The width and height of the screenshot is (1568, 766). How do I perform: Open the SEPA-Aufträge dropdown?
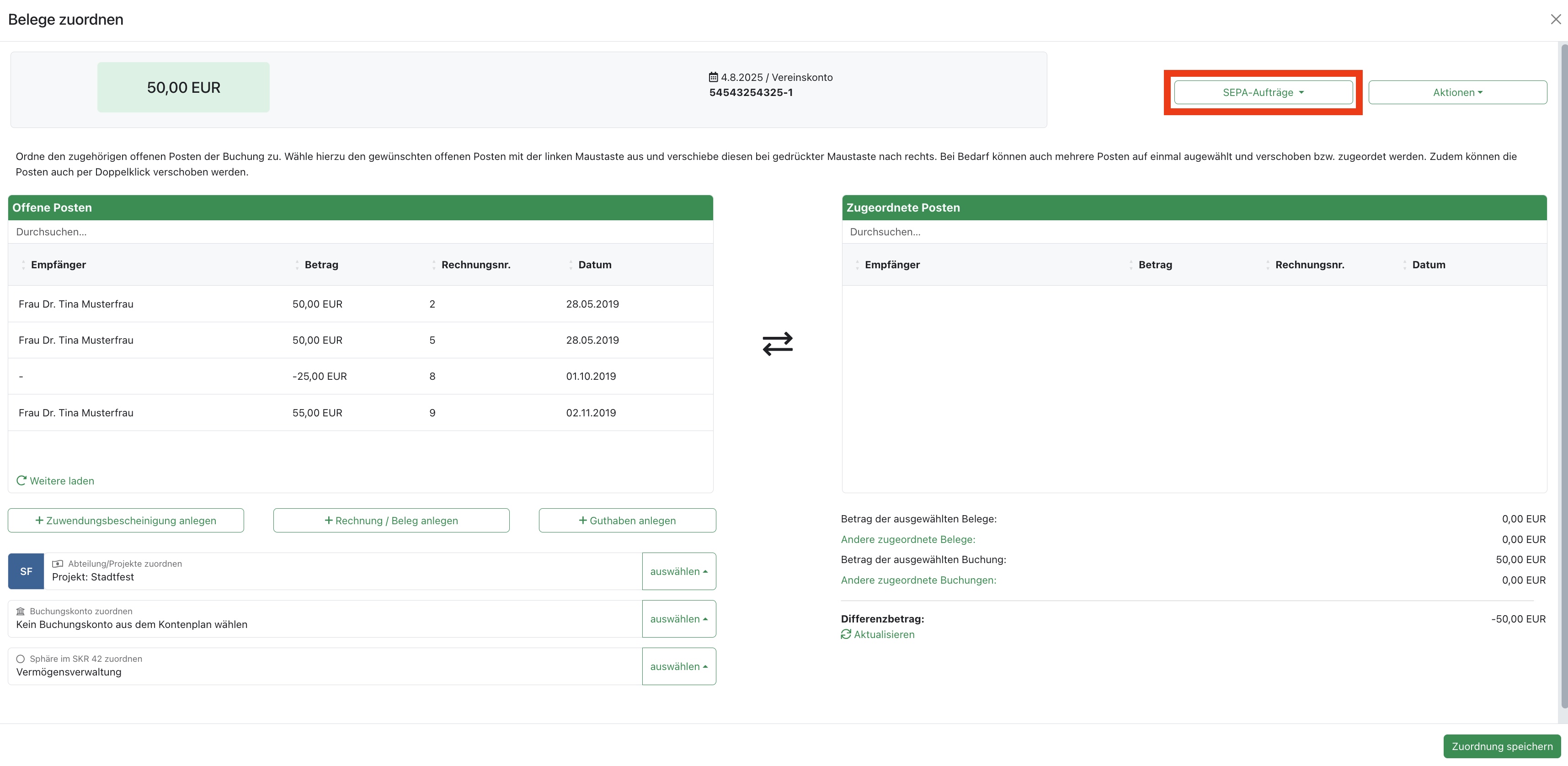point(1263,92)
